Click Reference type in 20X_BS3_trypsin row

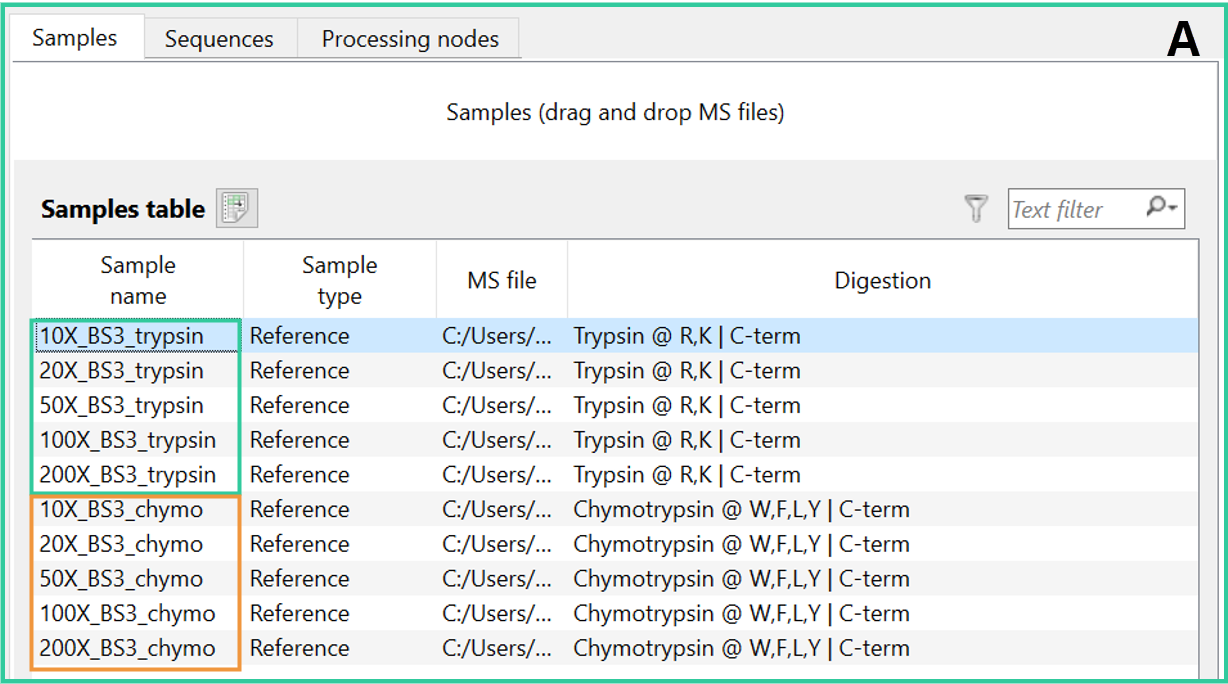(x=300, y=371)
